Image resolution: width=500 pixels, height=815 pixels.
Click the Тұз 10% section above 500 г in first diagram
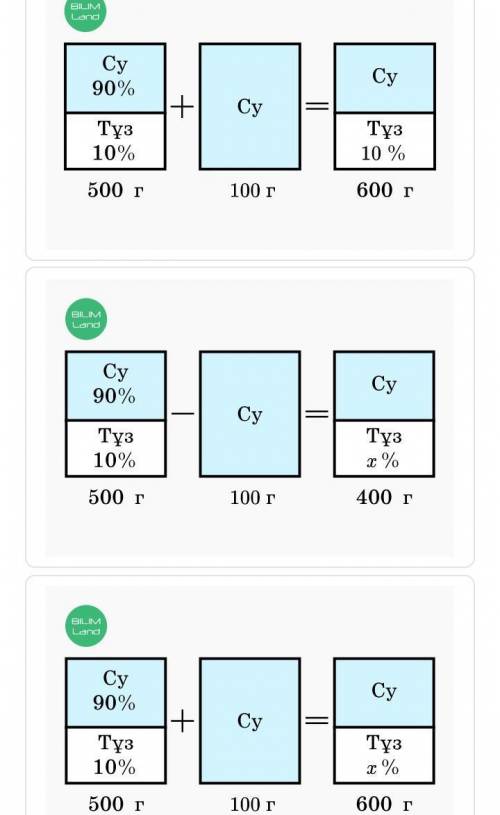(115, 141)
